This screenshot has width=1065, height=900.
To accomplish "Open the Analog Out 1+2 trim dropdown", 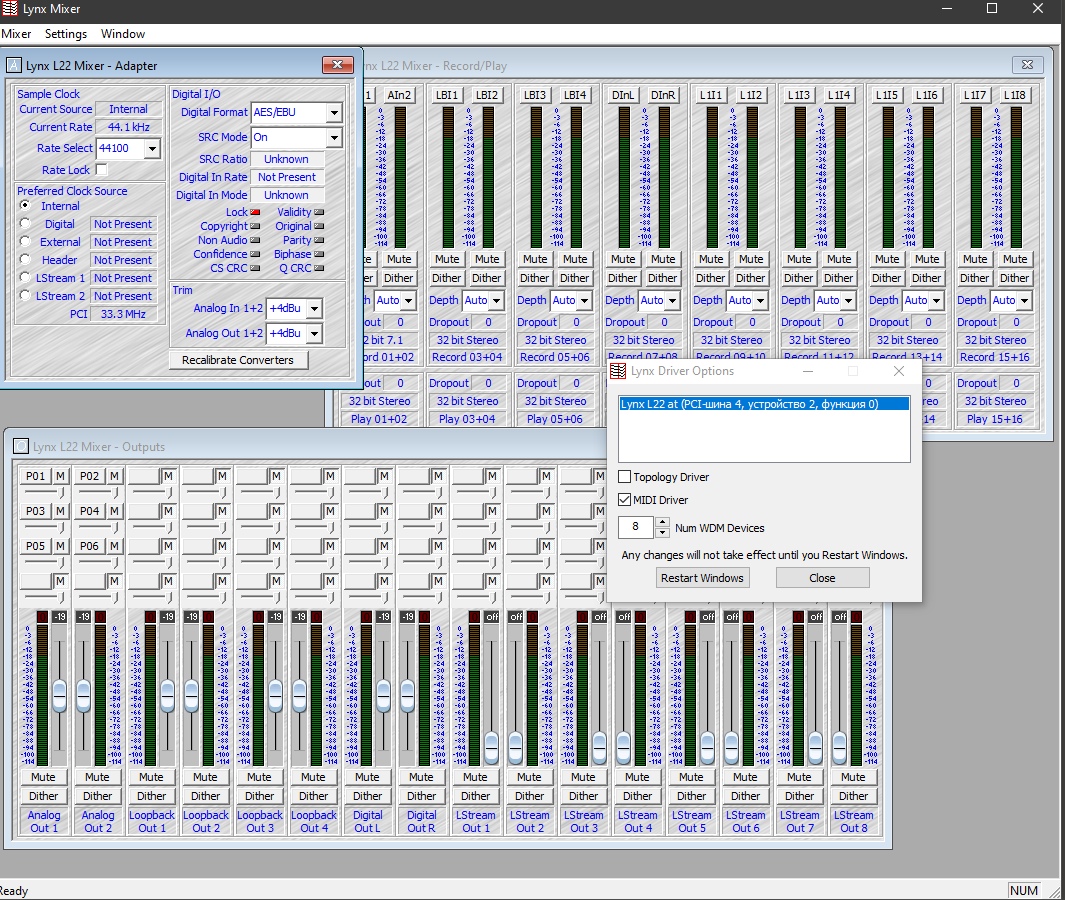I will pyautogui.click(x=314, y=333).
